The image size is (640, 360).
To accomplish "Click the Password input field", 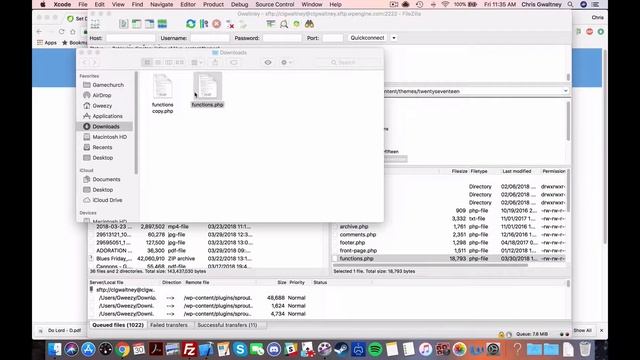I will (x=282, y=38).
